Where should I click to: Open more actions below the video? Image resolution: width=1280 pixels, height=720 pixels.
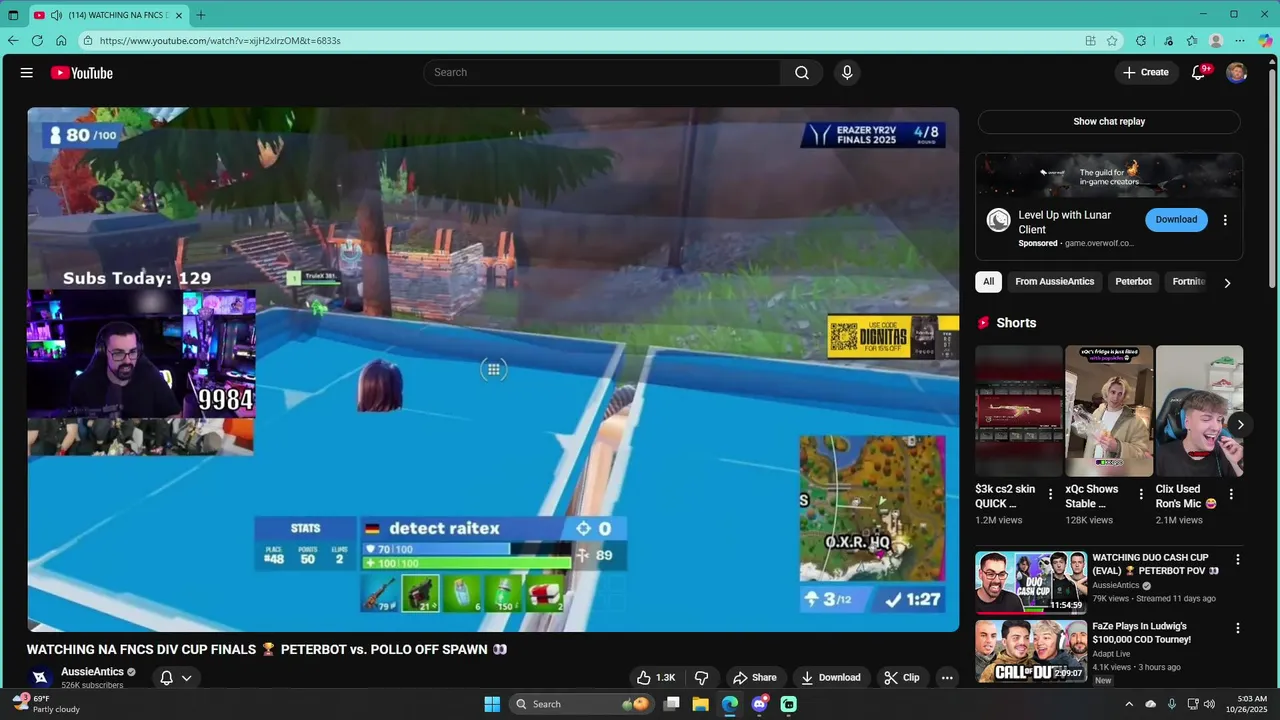[947, 678]
